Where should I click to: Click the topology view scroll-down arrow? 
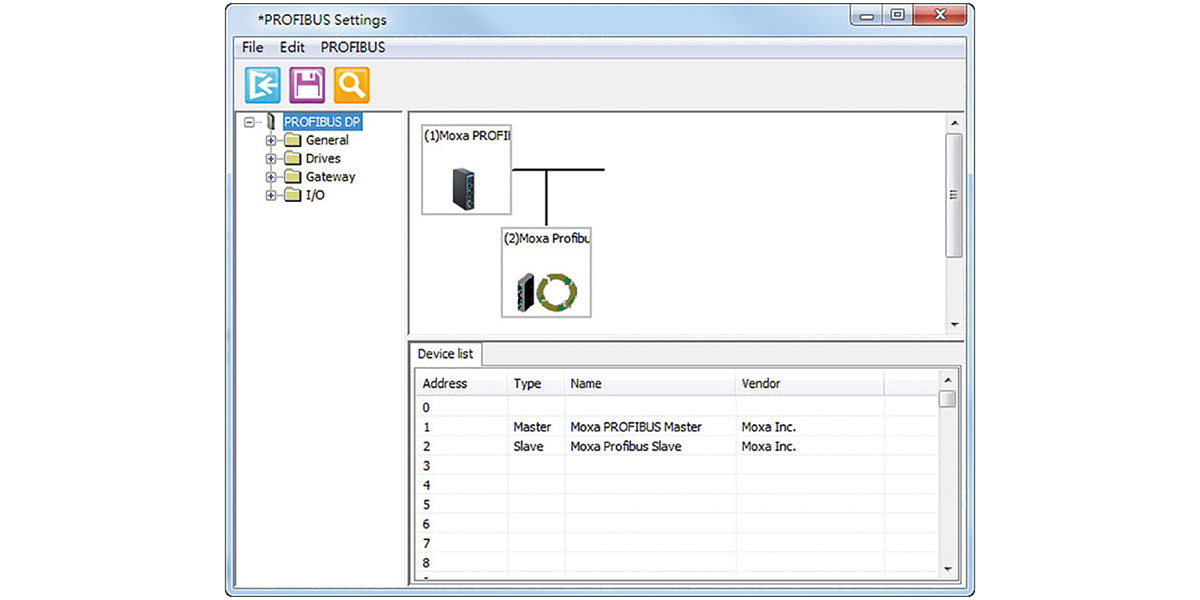click(x=954, y=325)
